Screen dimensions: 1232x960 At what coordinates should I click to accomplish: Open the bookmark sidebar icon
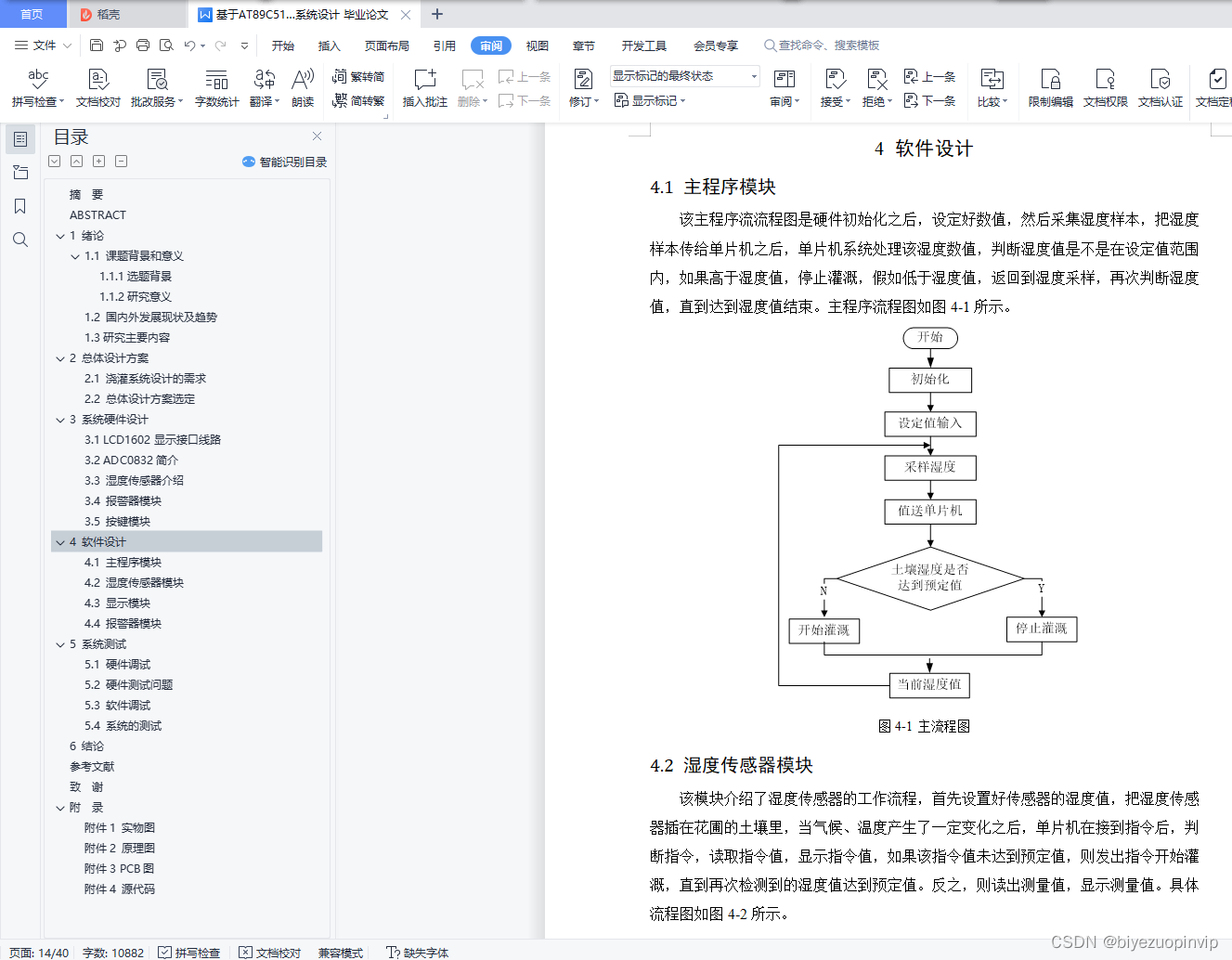[x=20, y=206]
